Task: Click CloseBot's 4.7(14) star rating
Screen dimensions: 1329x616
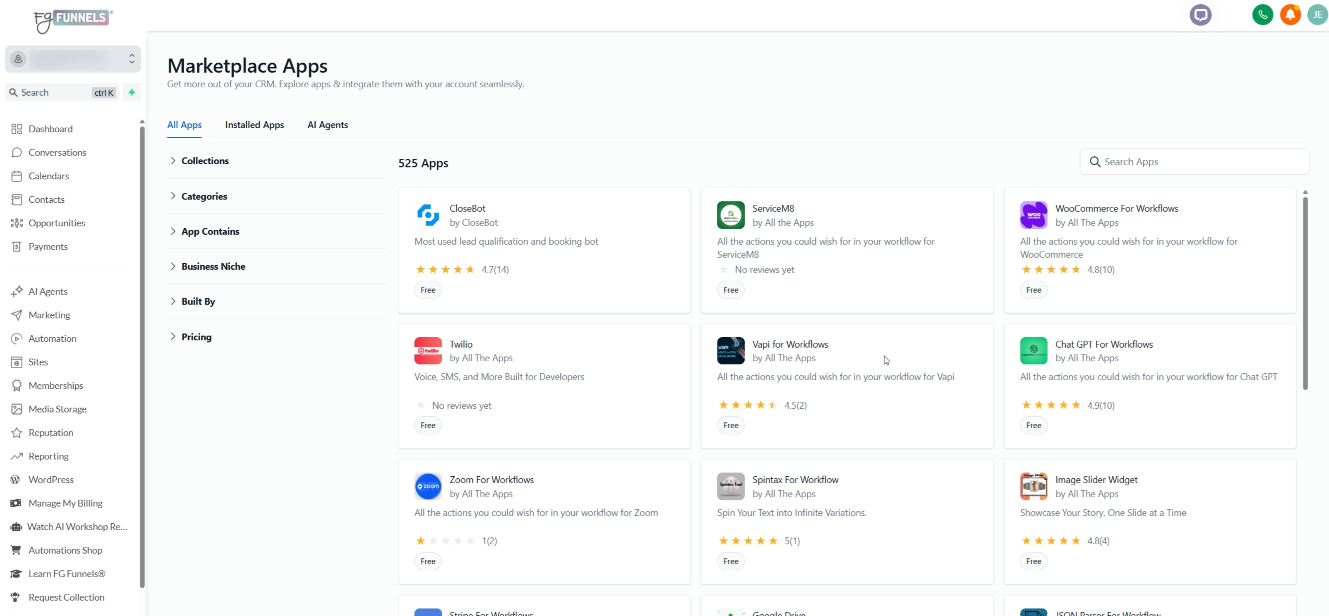Action: 462,270
